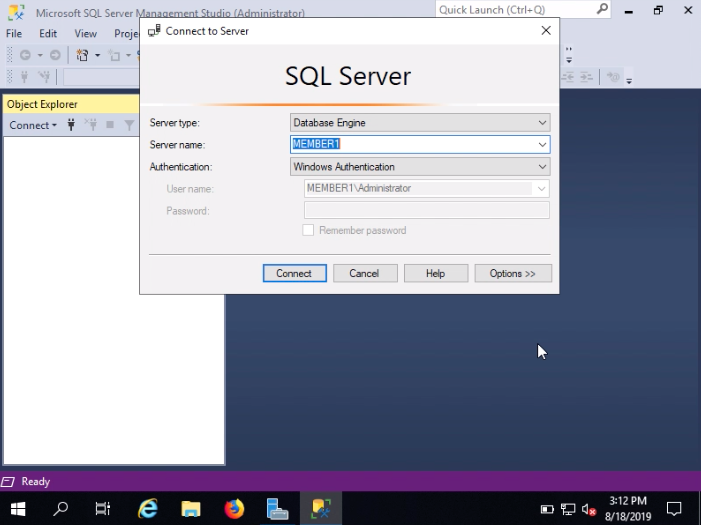Expand the Add New Item dropdown arrow
This screenshot has width=701, height=525.
click(128, 55)
